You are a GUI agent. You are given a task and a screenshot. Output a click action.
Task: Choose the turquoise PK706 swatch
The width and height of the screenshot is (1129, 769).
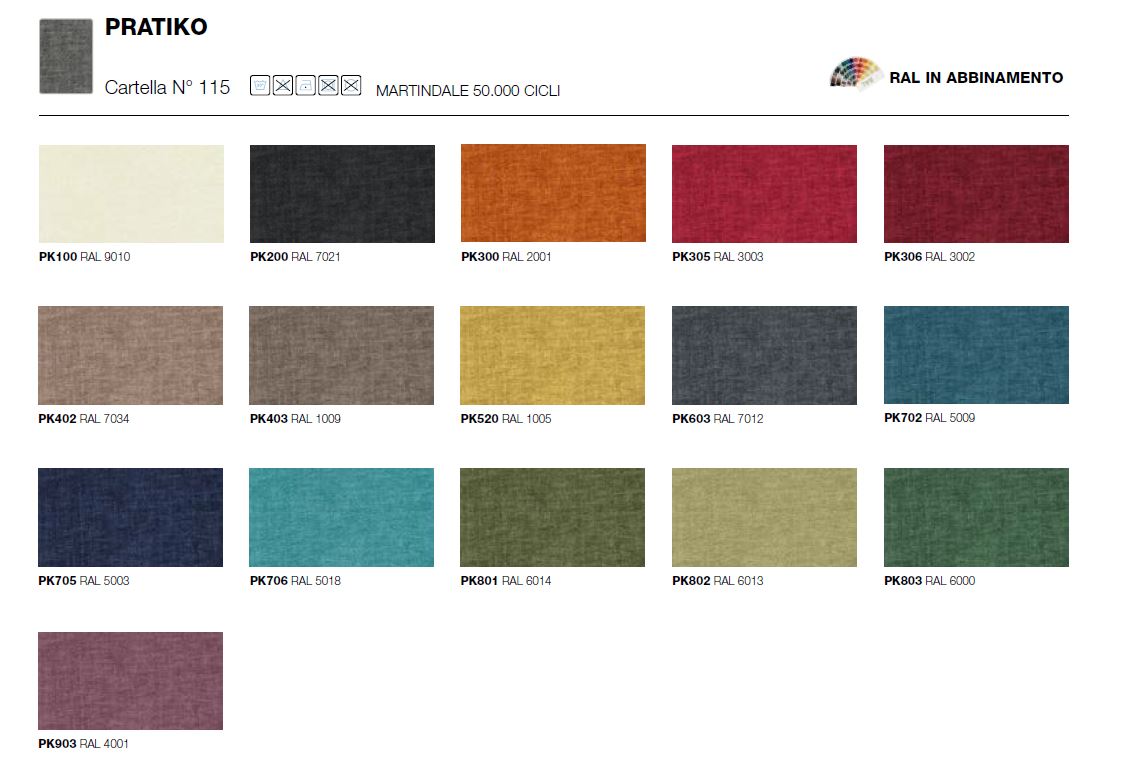coord(342,517)
